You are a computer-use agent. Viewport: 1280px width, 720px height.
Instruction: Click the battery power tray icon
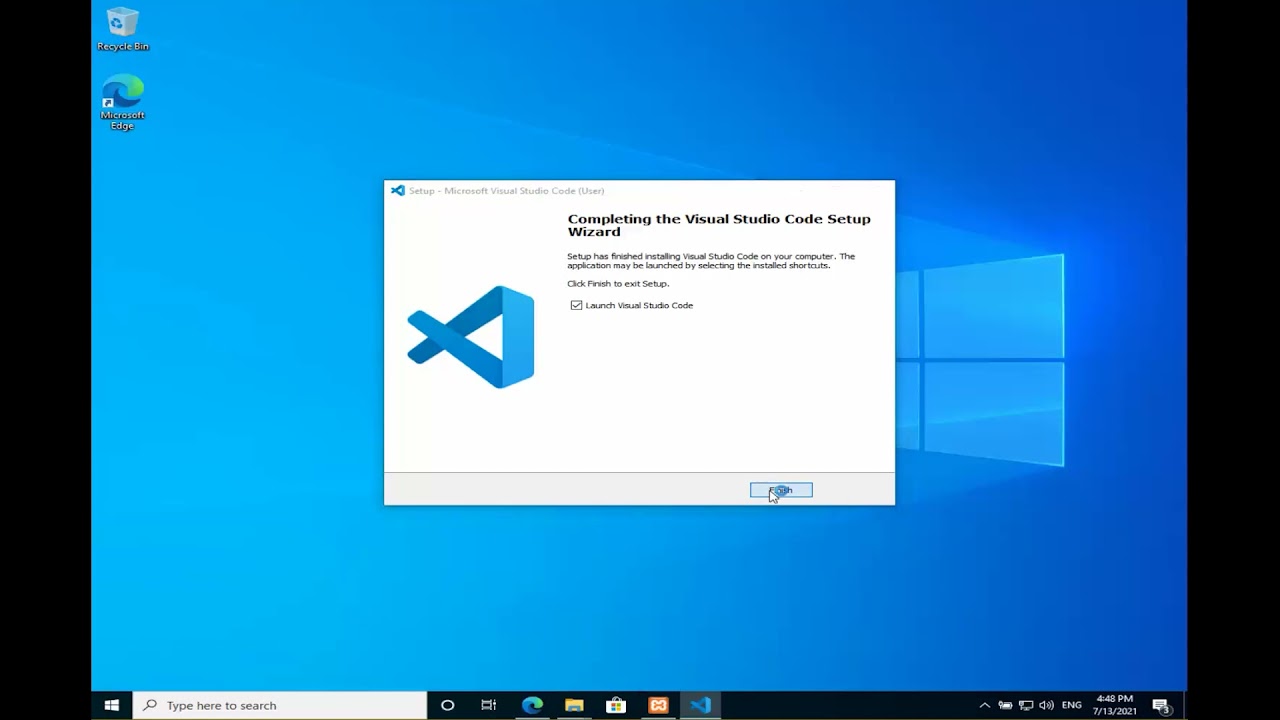tap(1005, 705)
